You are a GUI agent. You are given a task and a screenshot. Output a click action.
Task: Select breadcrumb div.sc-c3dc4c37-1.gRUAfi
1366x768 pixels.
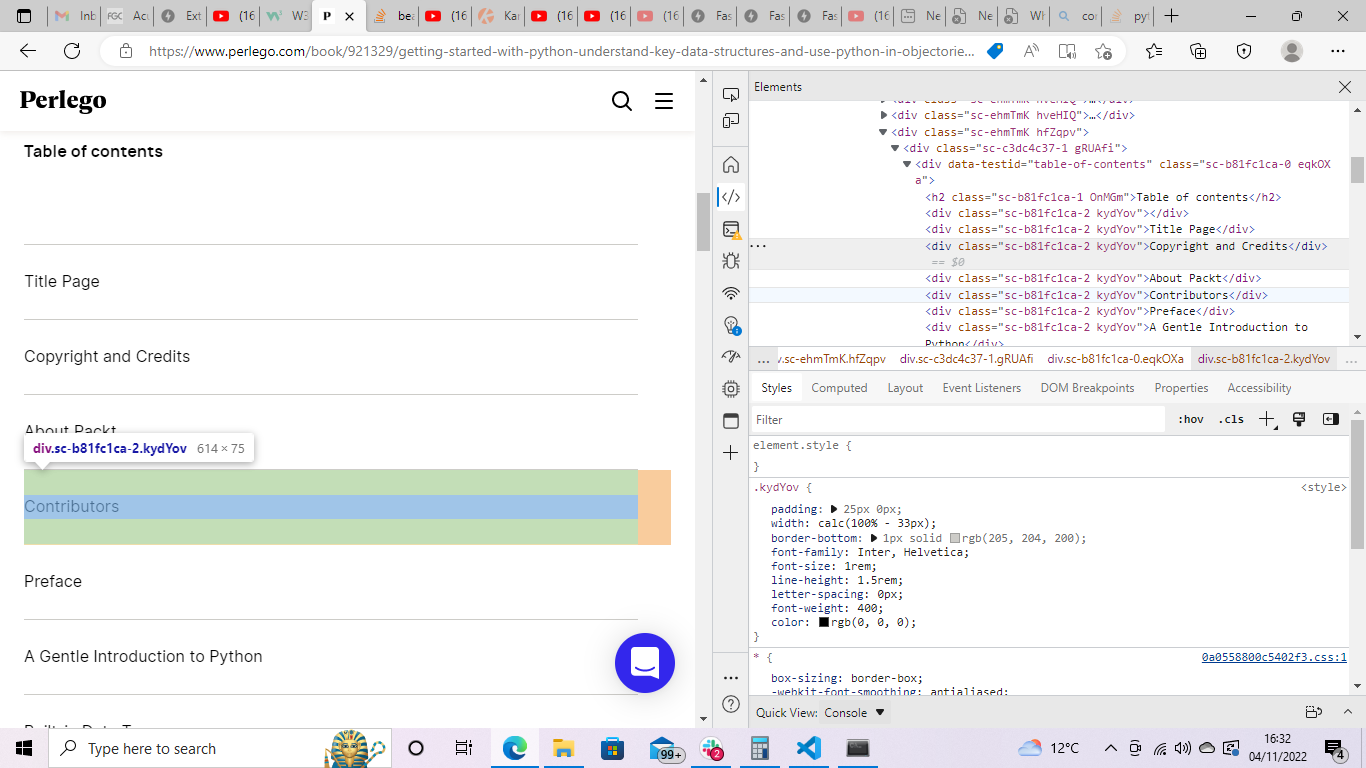[x=966, y=359]
